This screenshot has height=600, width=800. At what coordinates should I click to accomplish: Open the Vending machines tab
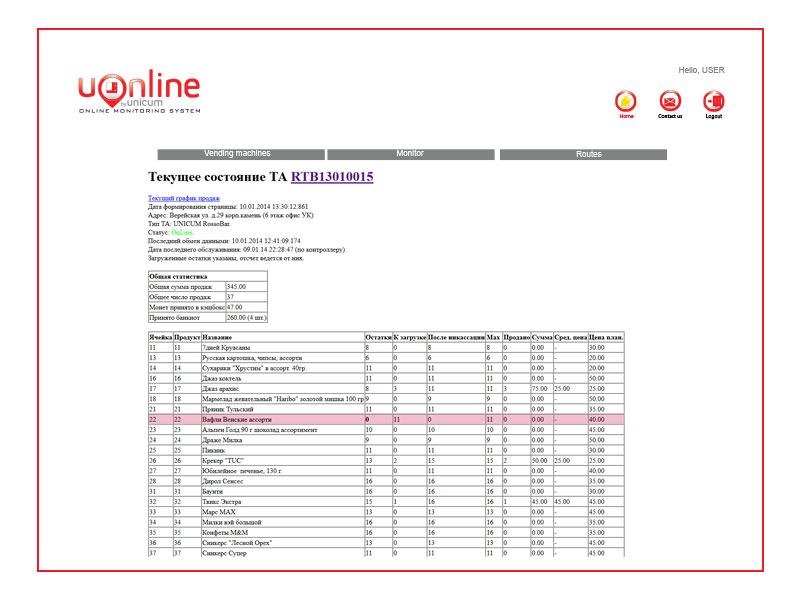tap(241, 154)
